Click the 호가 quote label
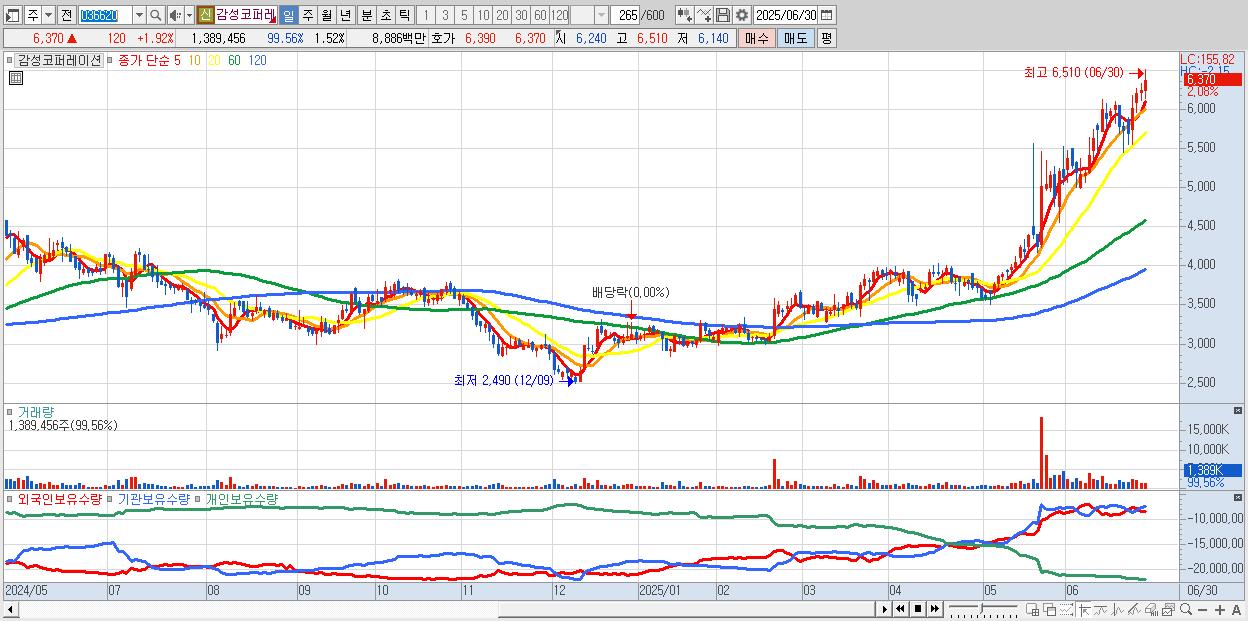This screenshot has width=1248, height=621. coord(443,38)
